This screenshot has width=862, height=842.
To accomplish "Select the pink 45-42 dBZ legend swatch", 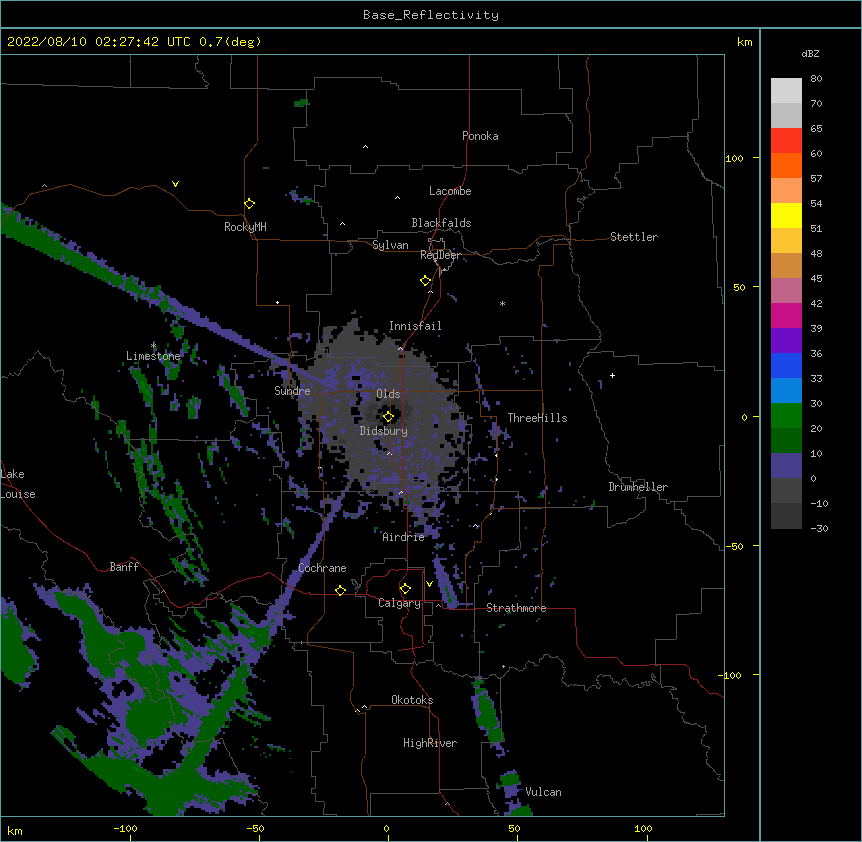I will pyautogui.click(x=786, y=290).
